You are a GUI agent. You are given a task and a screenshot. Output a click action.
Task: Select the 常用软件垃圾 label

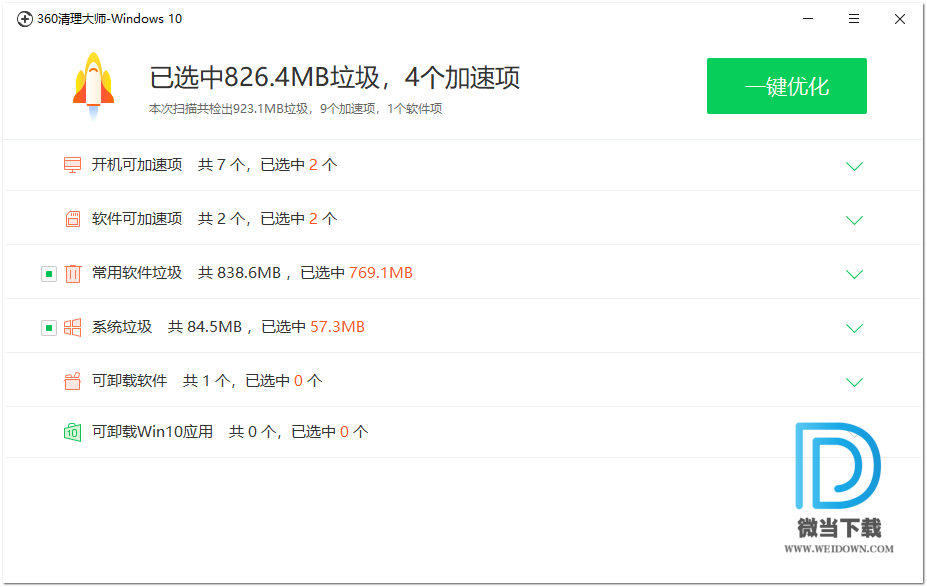[x=137, y=273]
